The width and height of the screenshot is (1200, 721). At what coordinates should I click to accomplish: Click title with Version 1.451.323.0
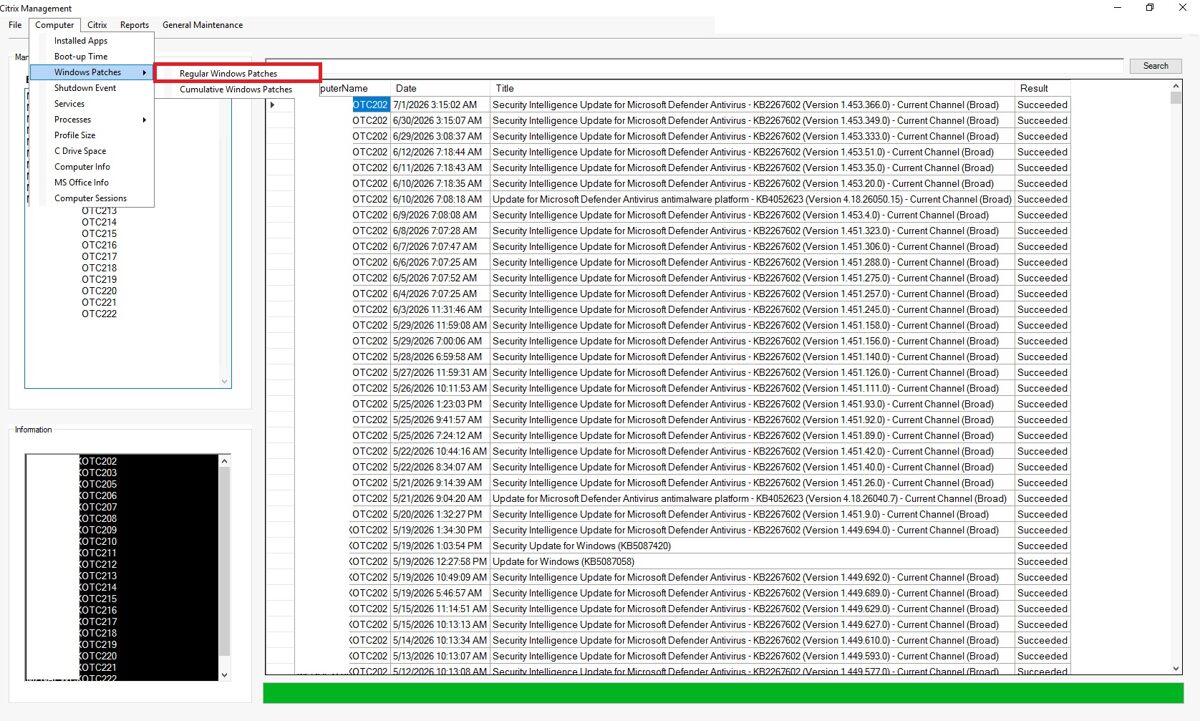pos(752,231)
